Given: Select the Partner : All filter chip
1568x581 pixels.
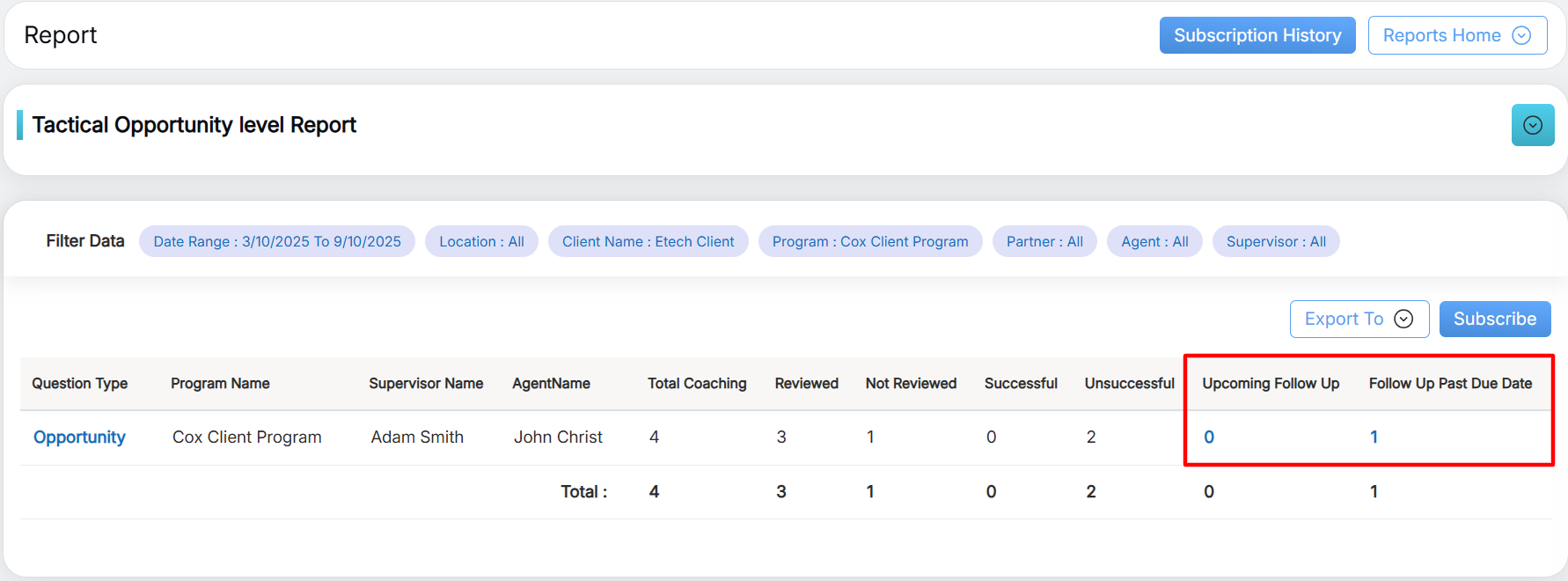Looking at the screenshot, I should pos(1044,241).
